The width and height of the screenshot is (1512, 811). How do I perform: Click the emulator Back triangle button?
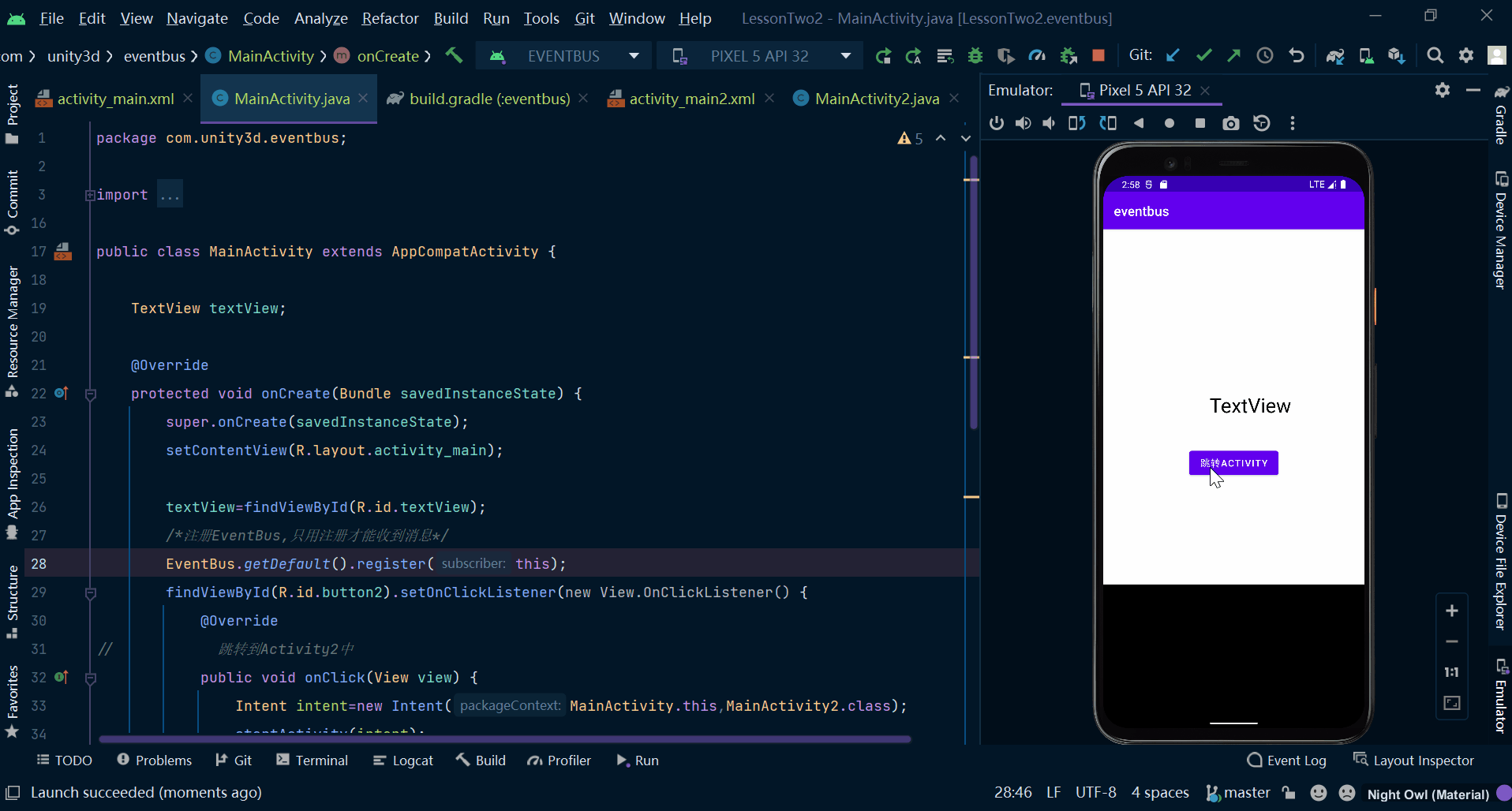[1139, 123]
